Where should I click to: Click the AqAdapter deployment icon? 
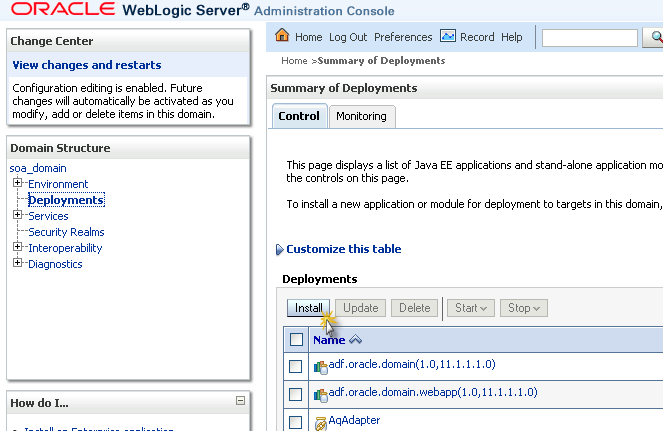(321, 422)
